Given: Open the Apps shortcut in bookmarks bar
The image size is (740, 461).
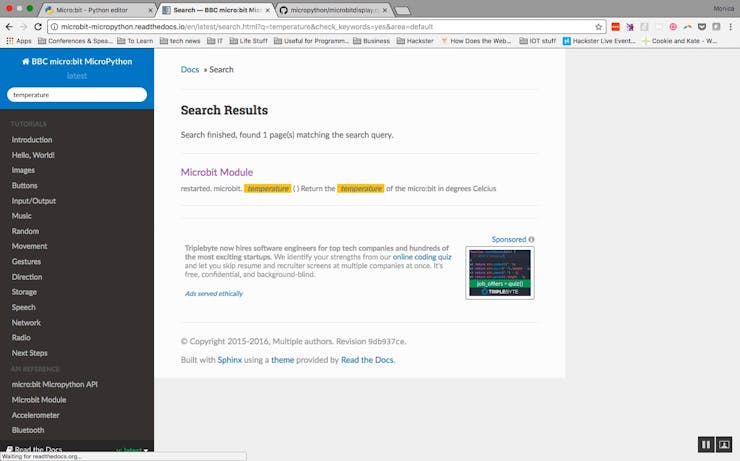Looking at the screenshot, I should point(19,41).
